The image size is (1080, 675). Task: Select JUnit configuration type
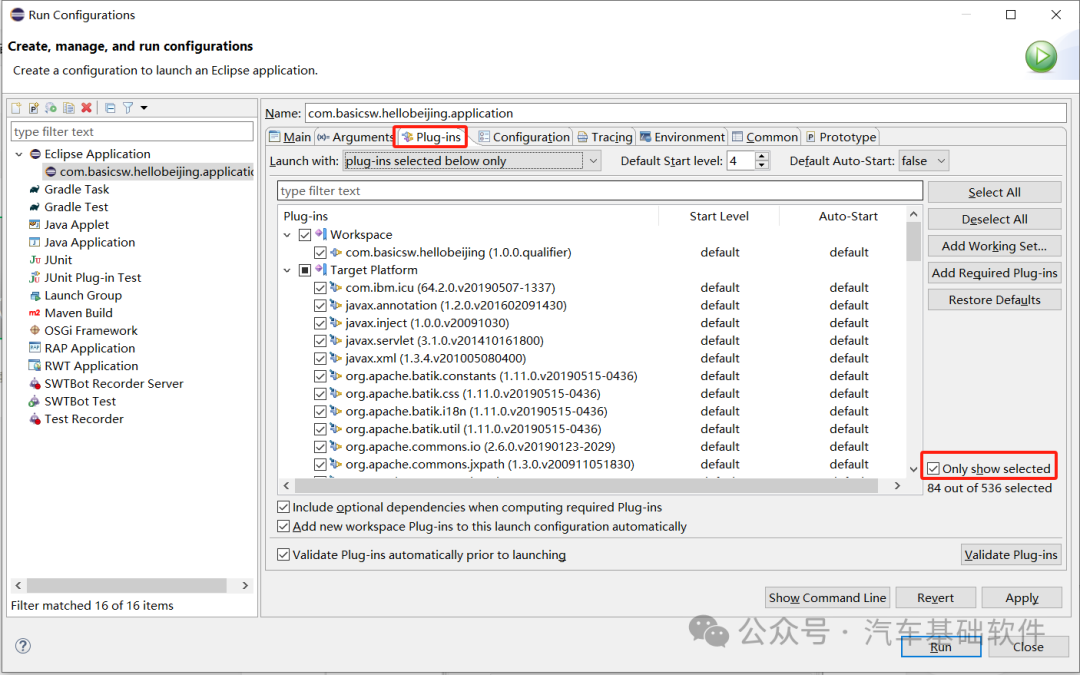tap(58, 260)
